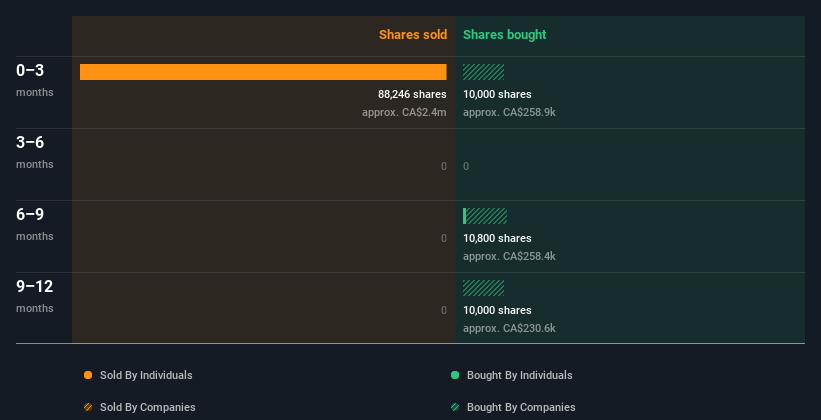Click the 88,246 shares value
The width and height of the screenshot is (821, 420).
click(412, 94)
